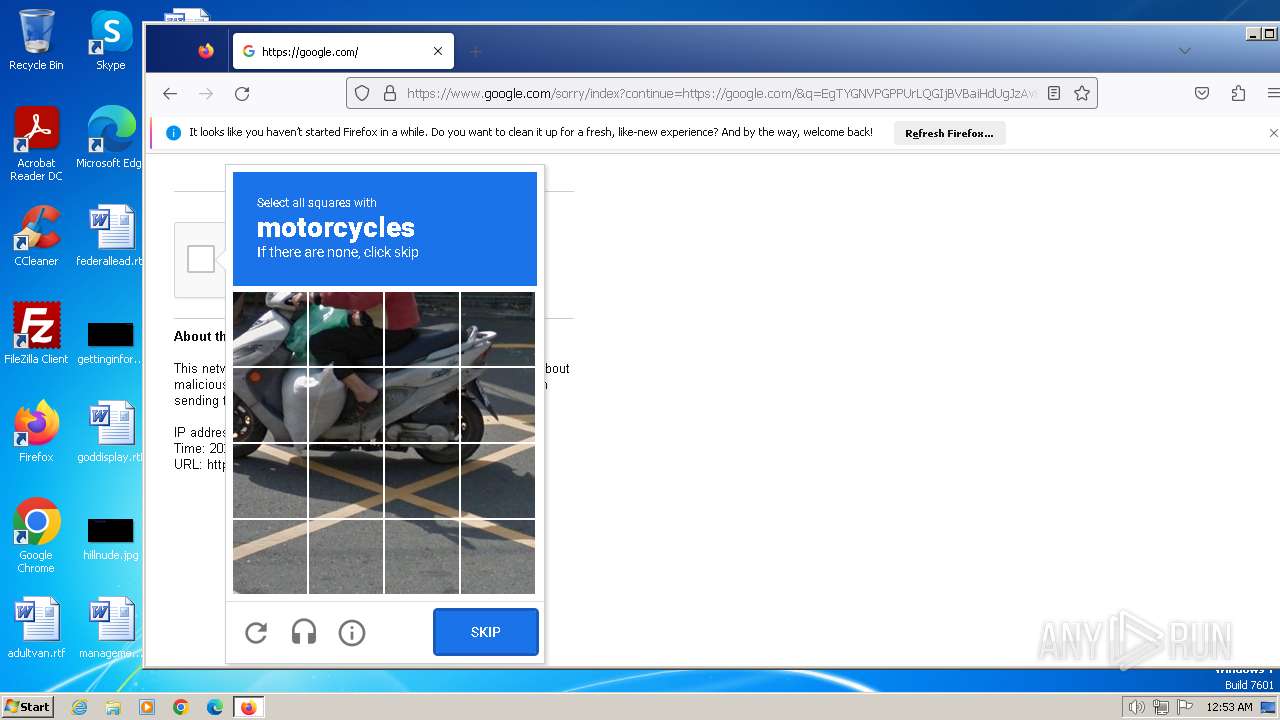
Task: Show site security via the padlock icon
Action: (388, 93)
